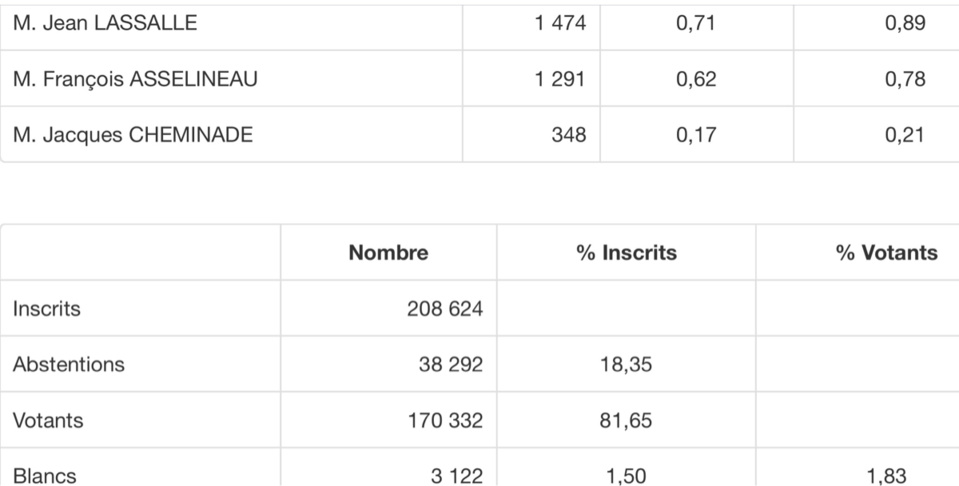Click the 3 122 blank votes value
959x486 pixels.
456,476
